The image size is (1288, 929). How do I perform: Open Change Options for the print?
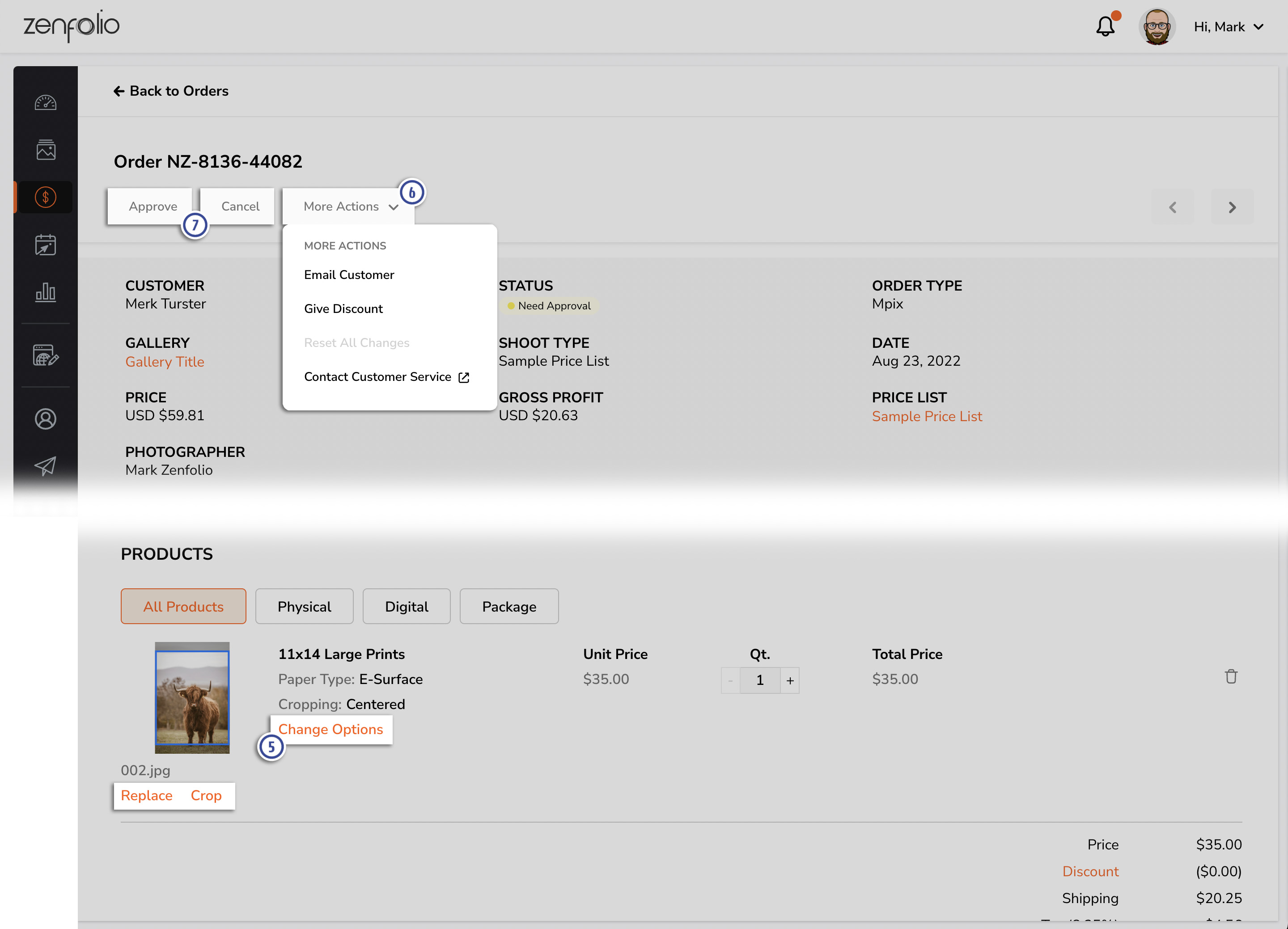330,730
